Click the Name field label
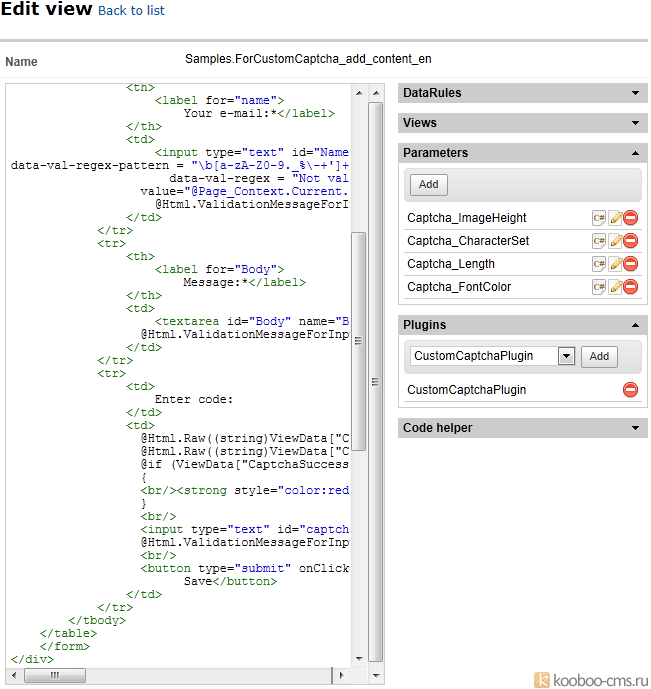Screen dimensions: 651x689 (22, 62)
